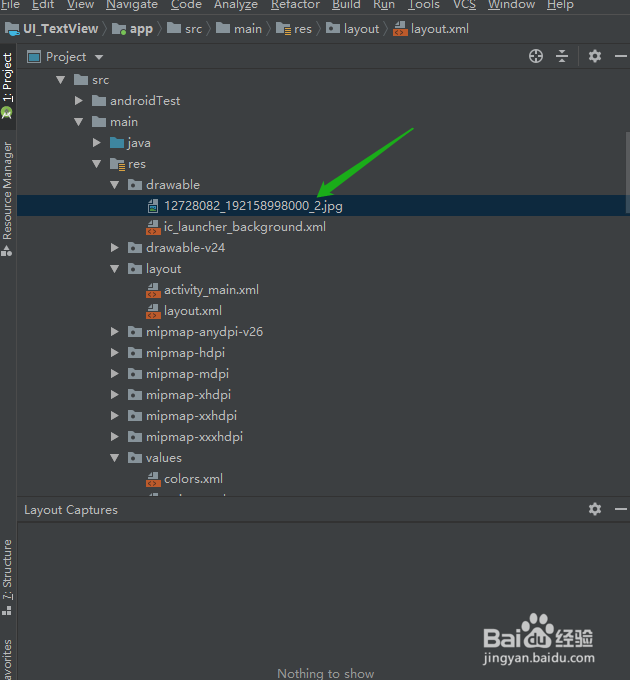Open the Window menu
630x680 pixels.
coord(511,4)
